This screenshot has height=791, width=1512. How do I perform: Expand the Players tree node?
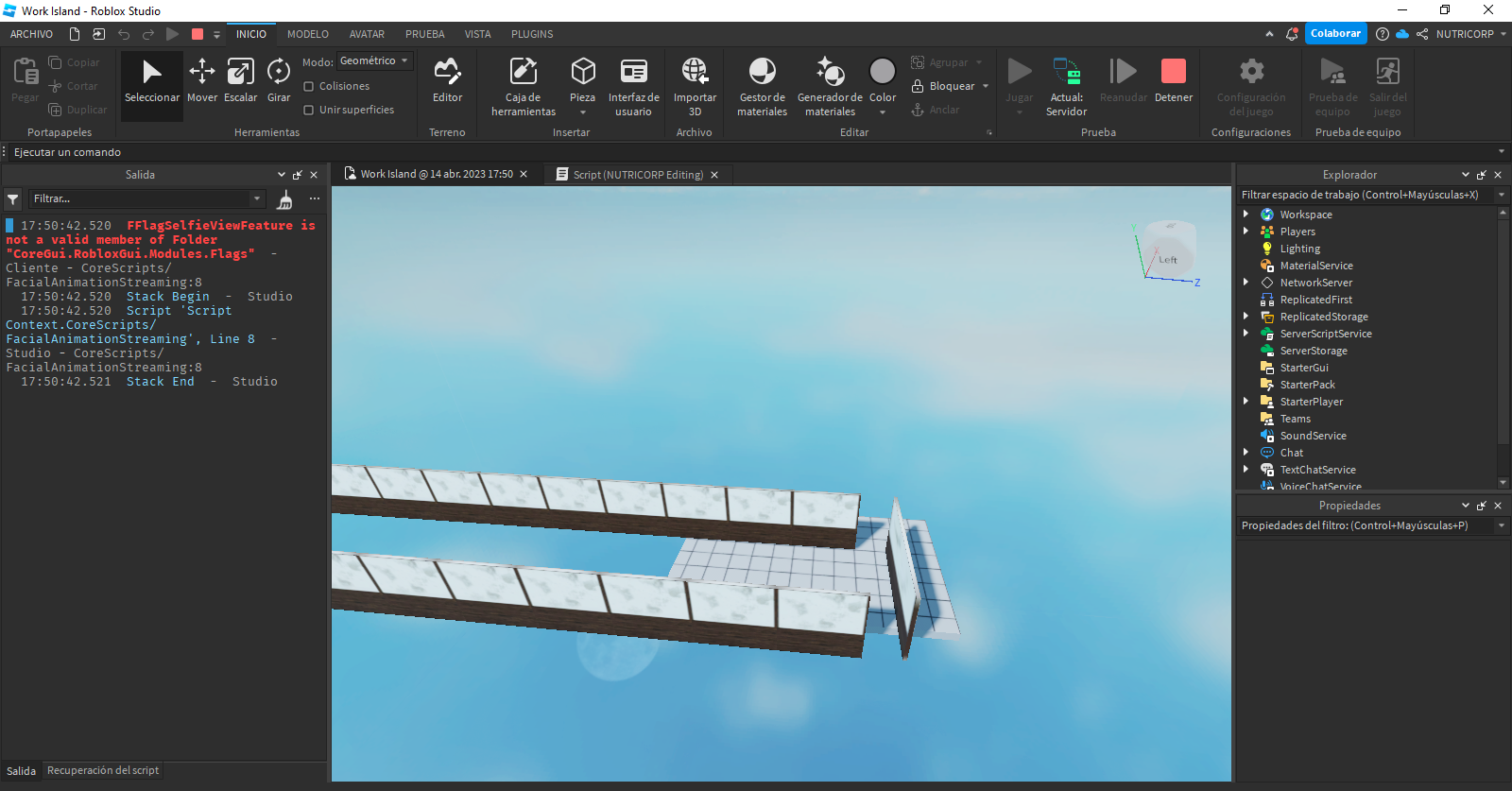point(1246,232)
